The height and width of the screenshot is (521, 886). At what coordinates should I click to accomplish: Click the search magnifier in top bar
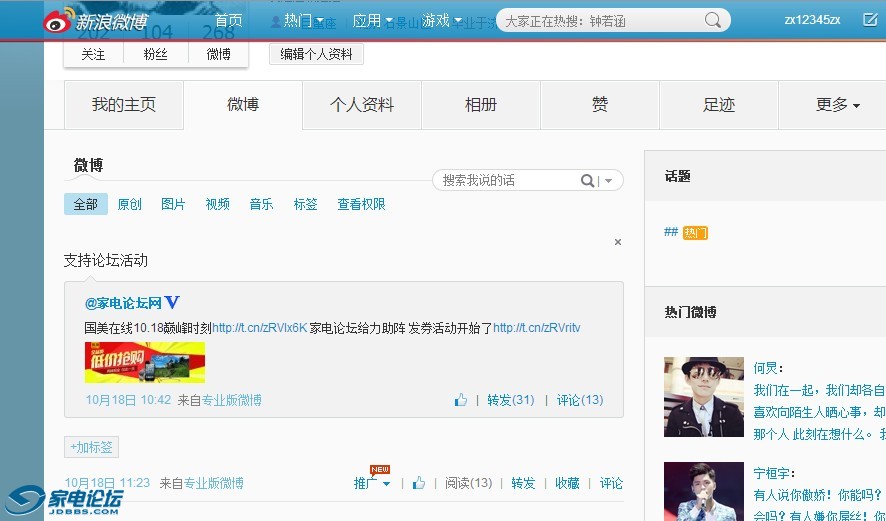tap(713, 21)
